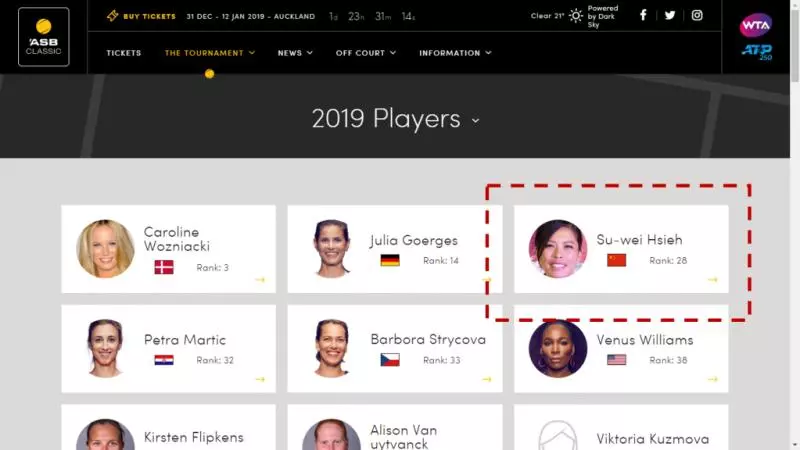Click the 'Clear 21°' weather text
Viewport: 800px width, 450px height.
pos(547,16)
